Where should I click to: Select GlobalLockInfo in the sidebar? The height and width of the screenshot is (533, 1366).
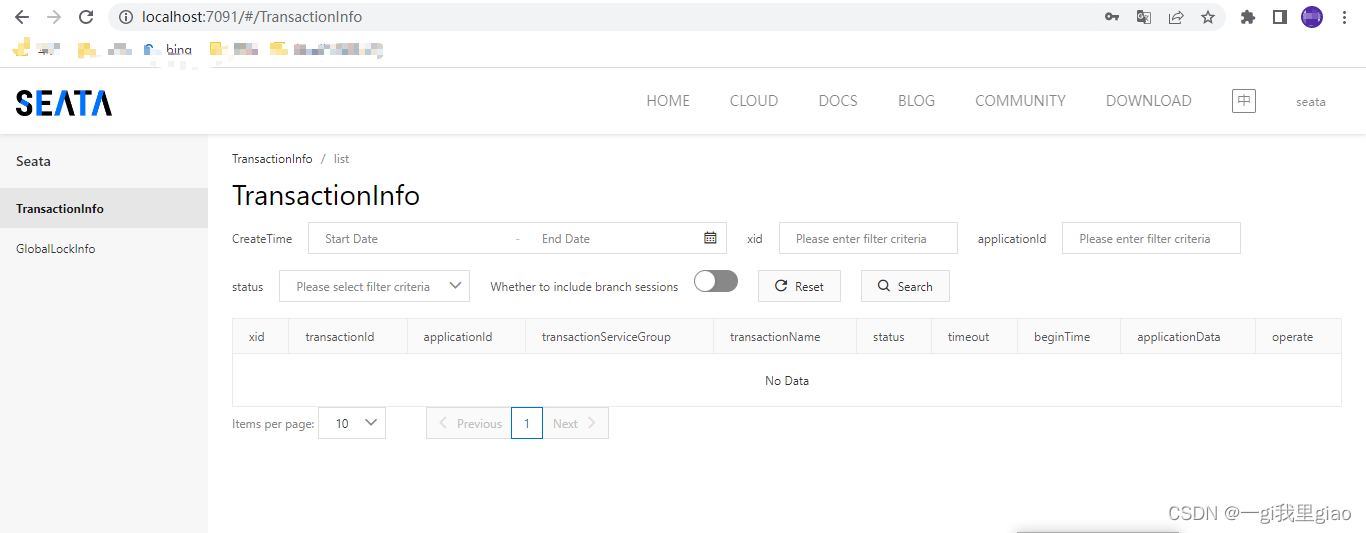pyautogui.click(x=104, y=248)
